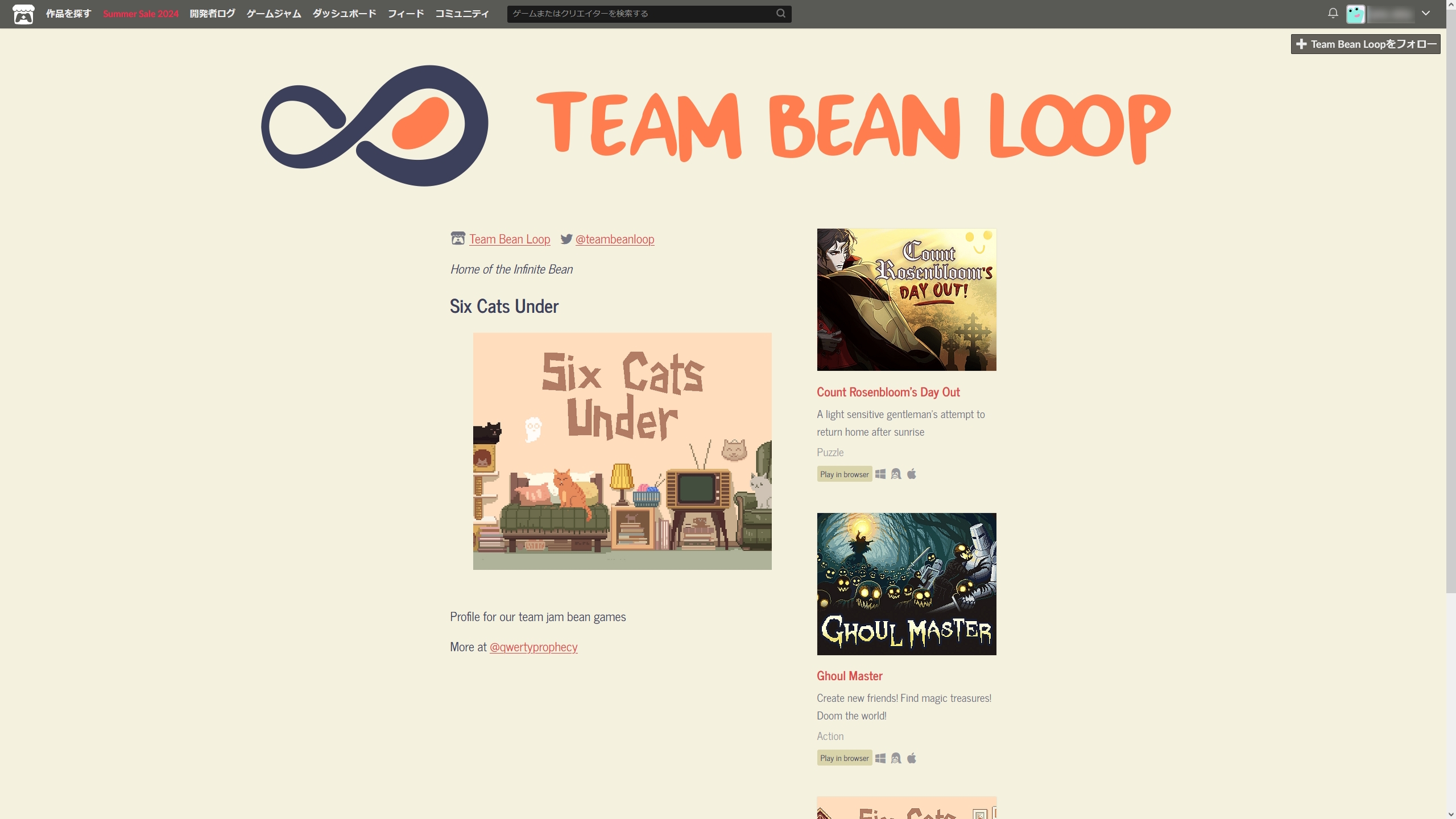Click the search magnifier icon
The height and width of the screenshot is (819, 1456).
pyautogui.click(x=781, y=13)
